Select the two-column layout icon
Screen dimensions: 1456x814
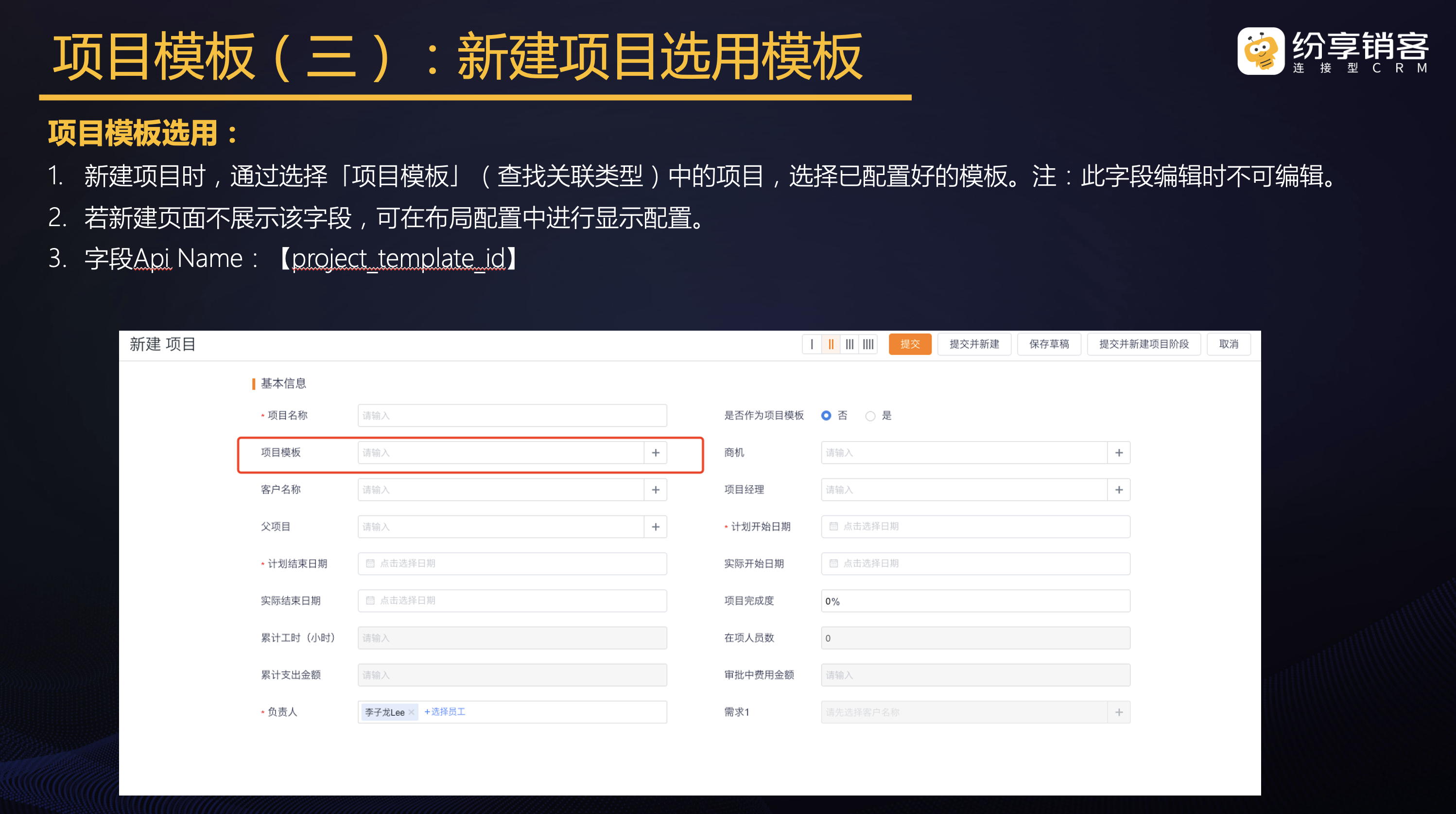(831, 344)
